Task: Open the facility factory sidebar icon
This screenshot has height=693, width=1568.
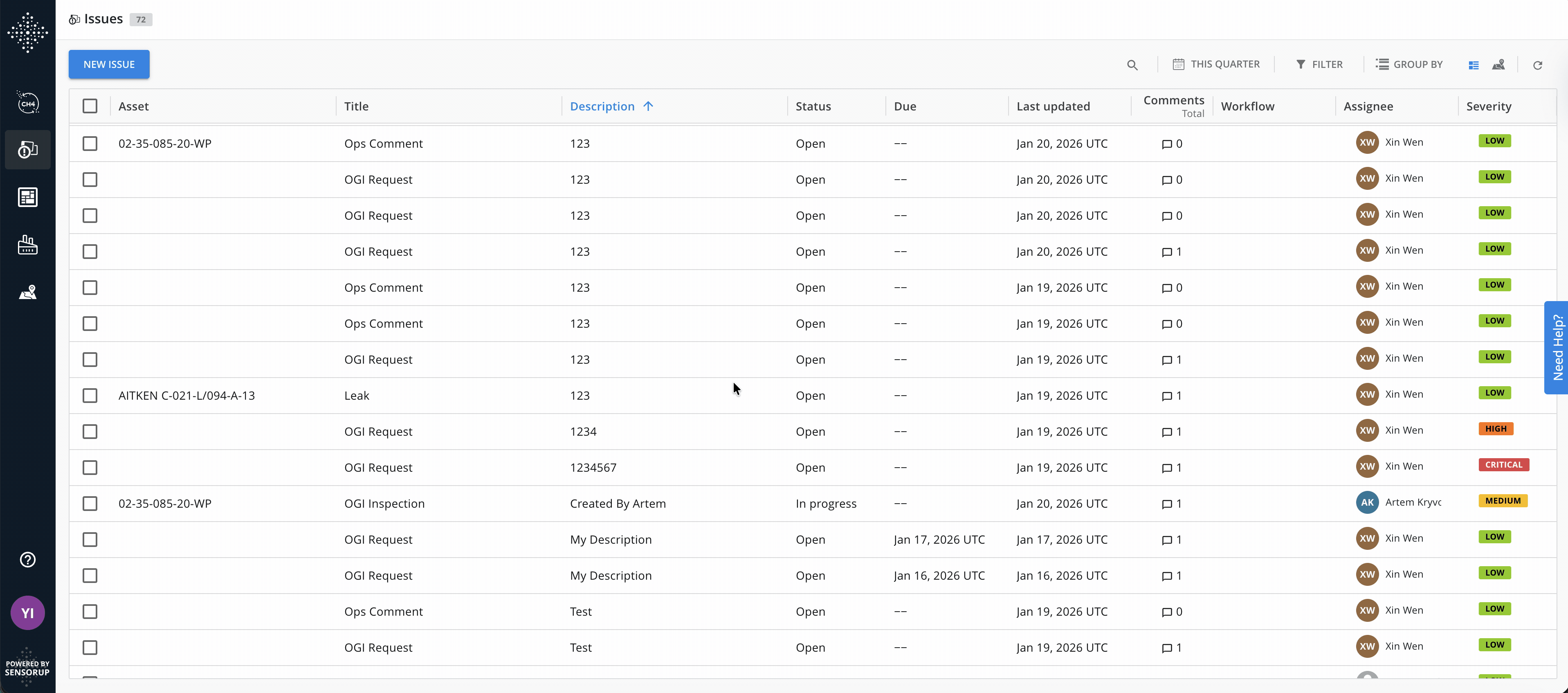Action: (x=27, y=245)
